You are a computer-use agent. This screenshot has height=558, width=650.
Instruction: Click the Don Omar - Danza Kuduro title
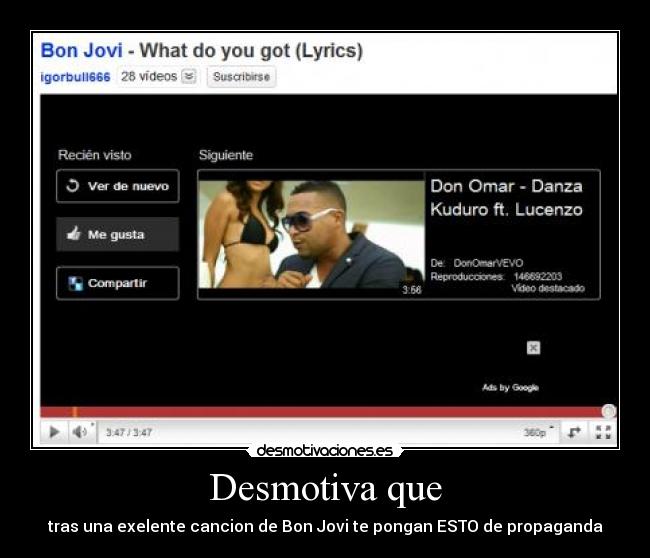(506, 198)
